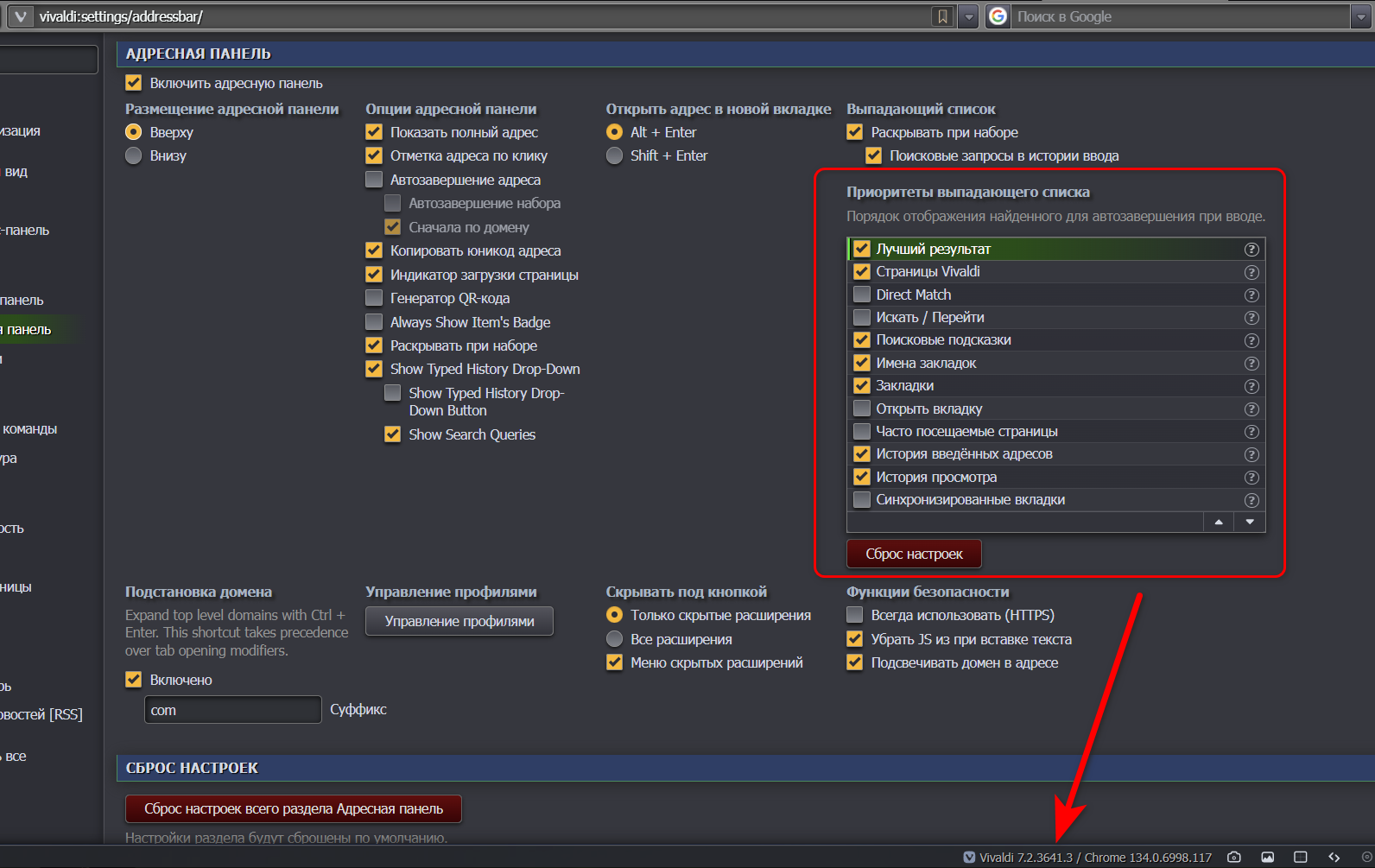
Task: Toggle images icon in status bar
Action: (1268, 857)
